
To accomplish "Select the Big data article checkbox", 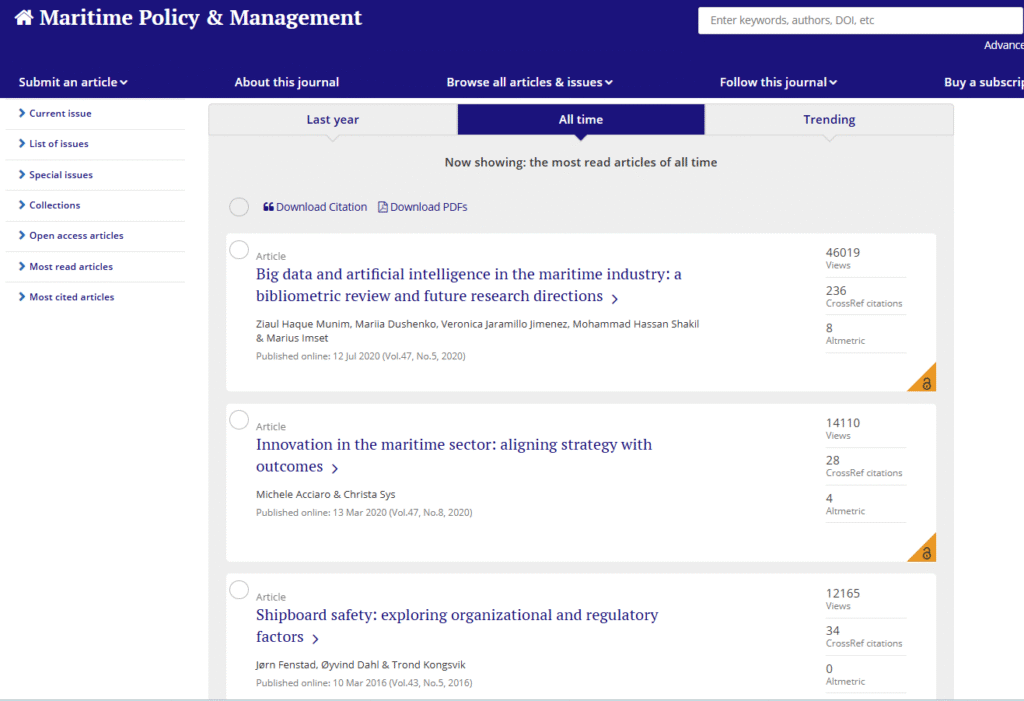I will coord(239,250).
